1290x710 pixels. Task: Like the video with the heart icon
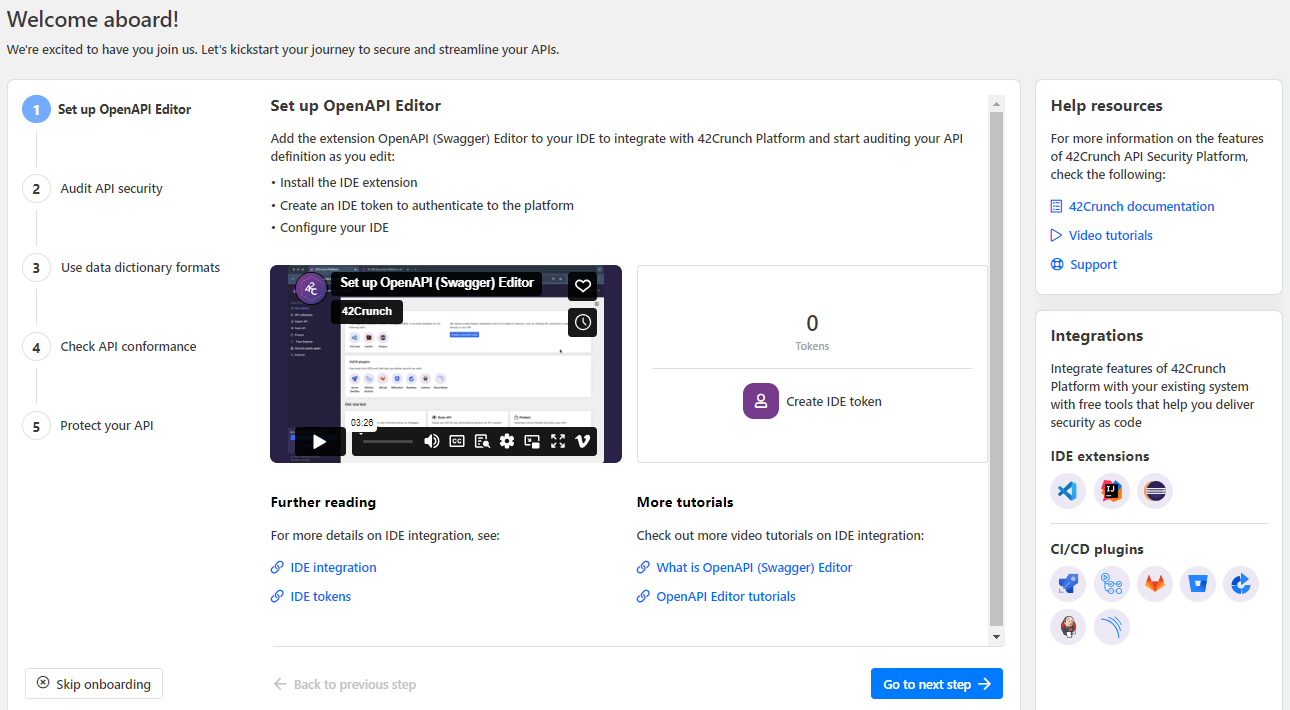(583, 286)
